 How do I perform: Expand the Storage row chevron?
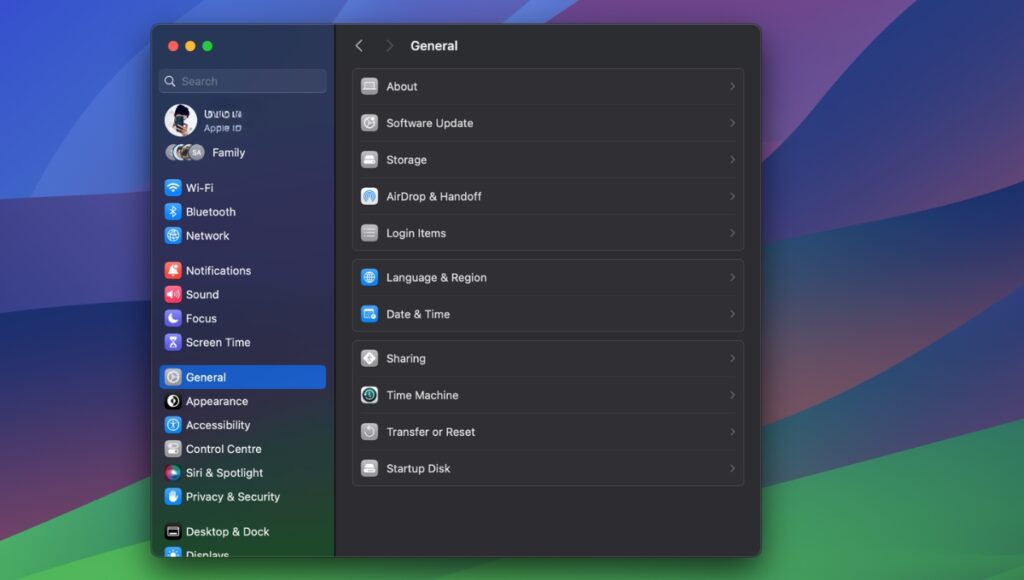click(732, 159)
